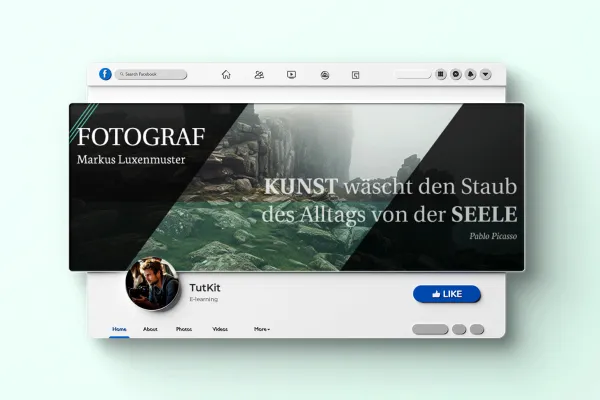Click the KUNST word in quote
The image size is (600, 400).
301,187
